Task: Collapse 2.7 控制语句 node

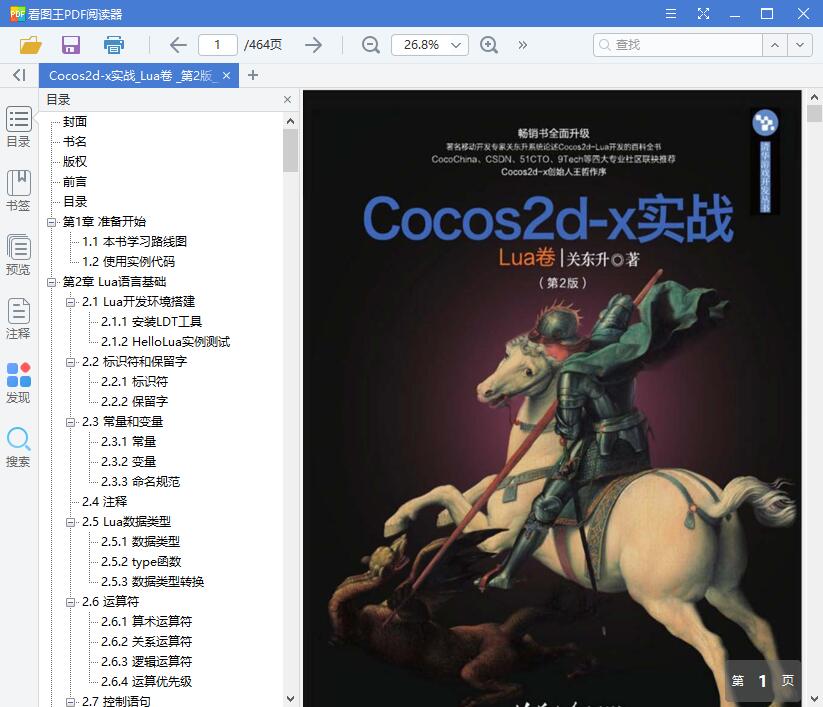Action: 70,702
